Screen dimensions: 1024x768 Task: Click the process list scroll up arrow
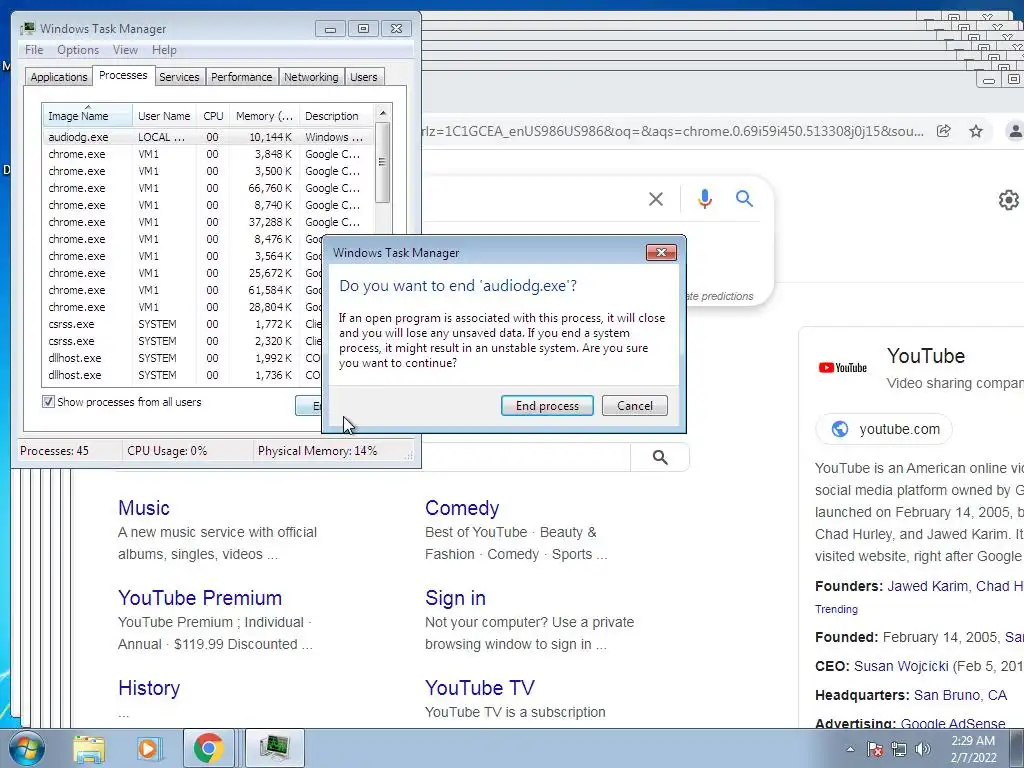(383, 113)
